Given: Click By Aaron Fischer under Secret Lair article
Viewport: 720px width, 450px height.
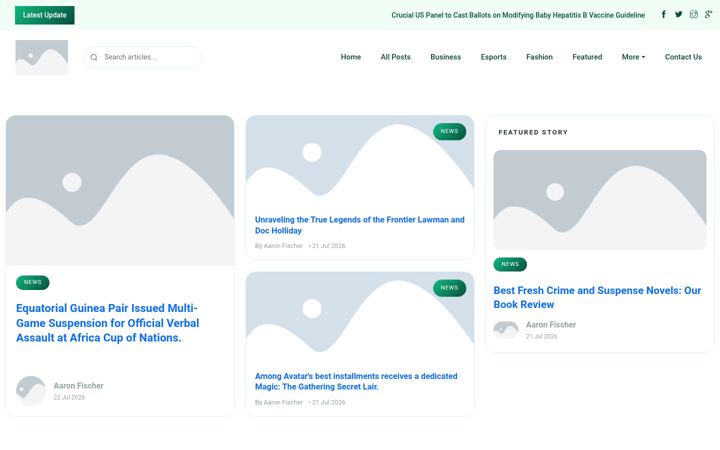Looking at the screenshot, I should click(279, 402).
